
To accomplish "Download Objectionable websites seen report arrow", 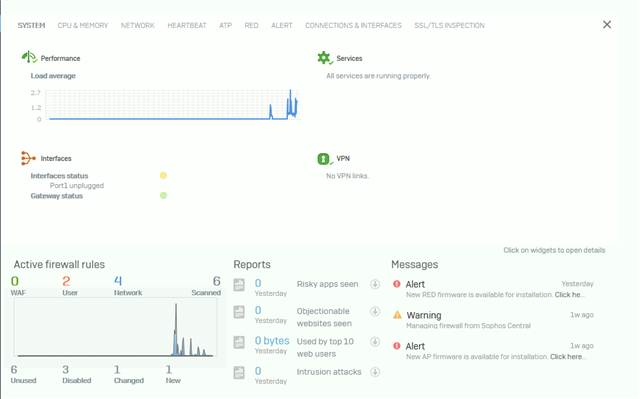I will (375, 311).
